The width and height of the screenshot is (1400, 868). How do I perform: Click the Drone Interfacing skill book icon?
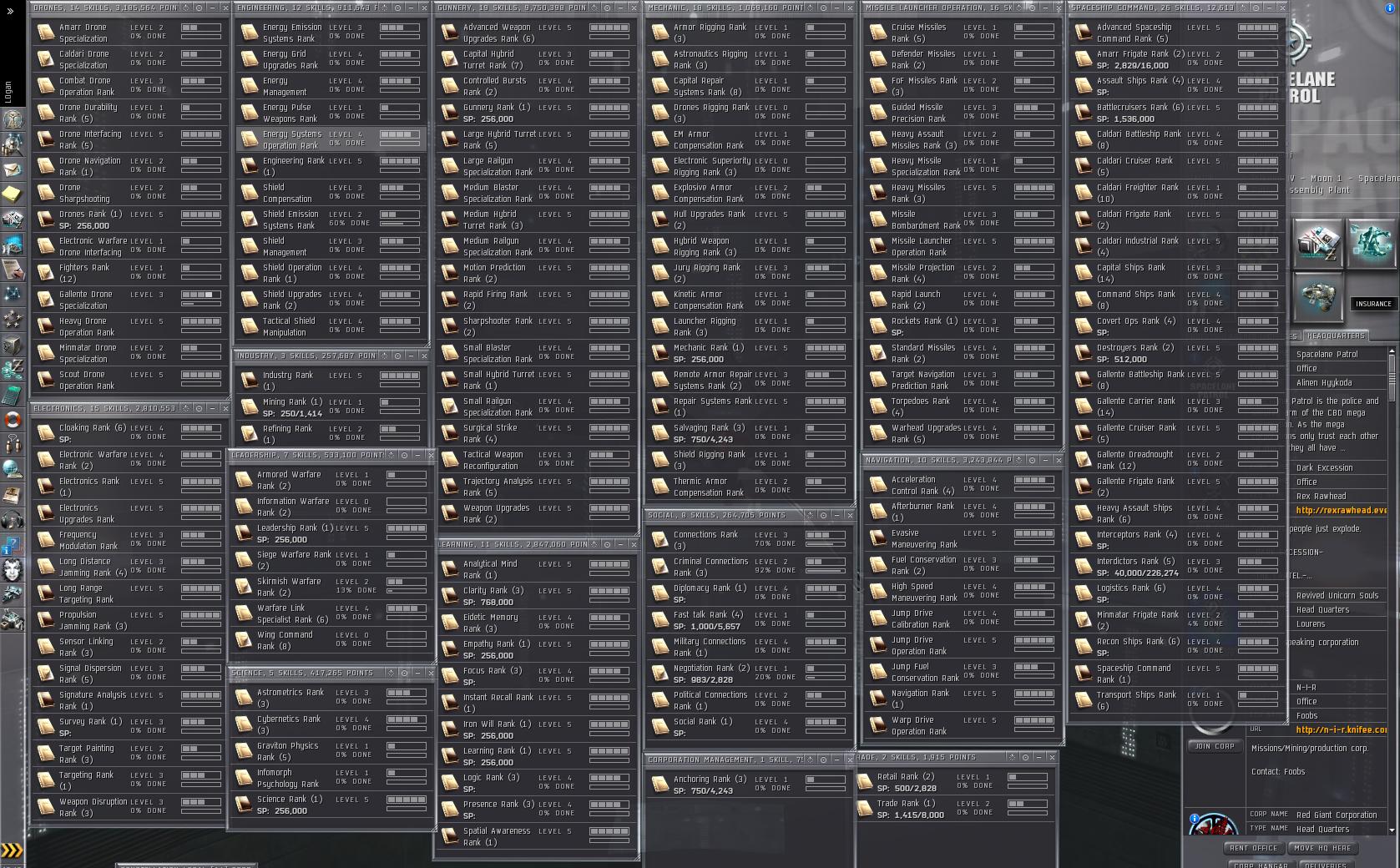(46, 139)
